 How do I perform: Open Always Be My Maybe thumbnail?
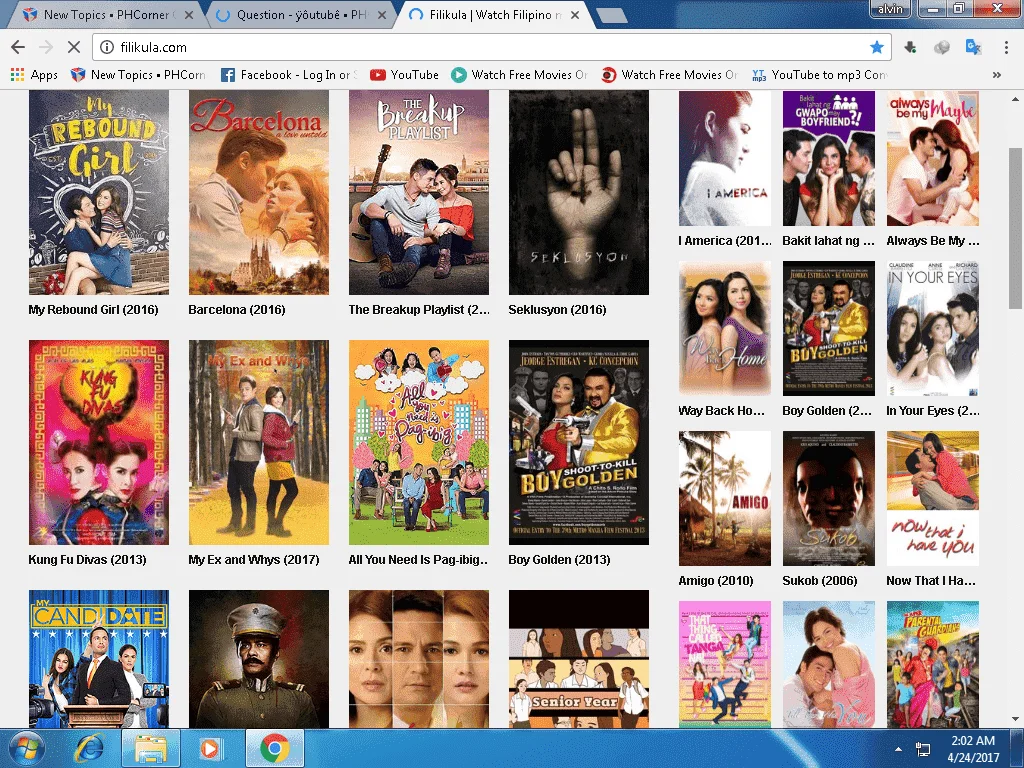click(933, 159)
